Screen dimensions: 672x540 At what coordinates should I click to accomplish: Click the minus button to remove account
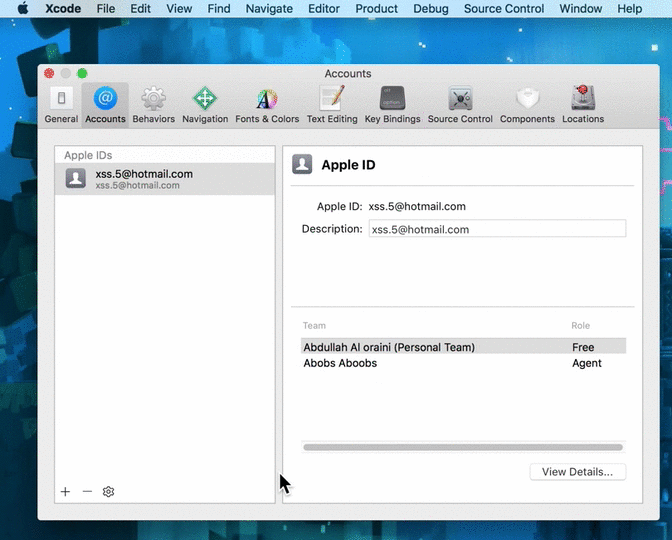tap(87, 492)
